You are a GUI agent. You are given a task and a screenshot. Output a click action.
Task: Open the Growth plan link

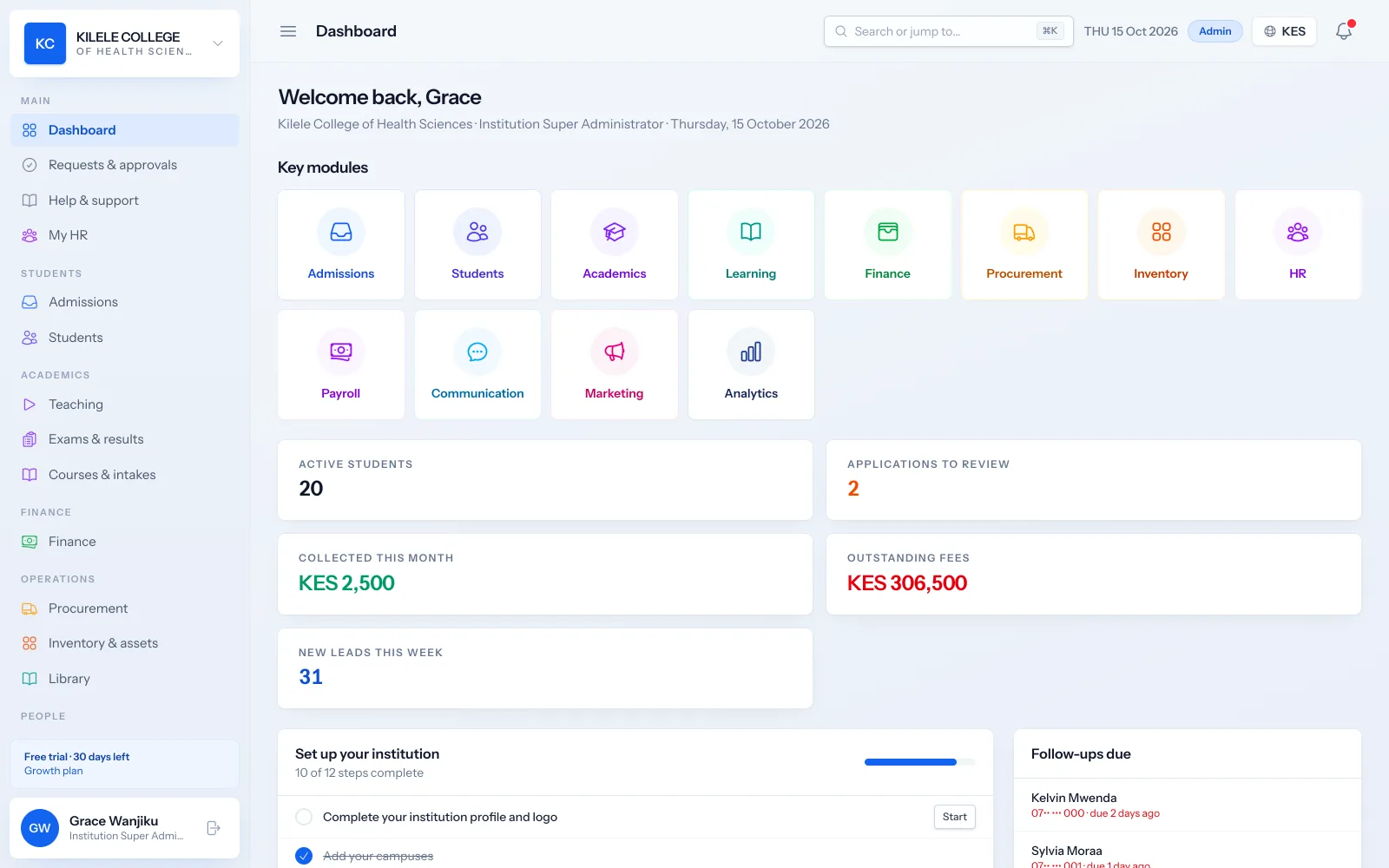[x=54, y=771]
